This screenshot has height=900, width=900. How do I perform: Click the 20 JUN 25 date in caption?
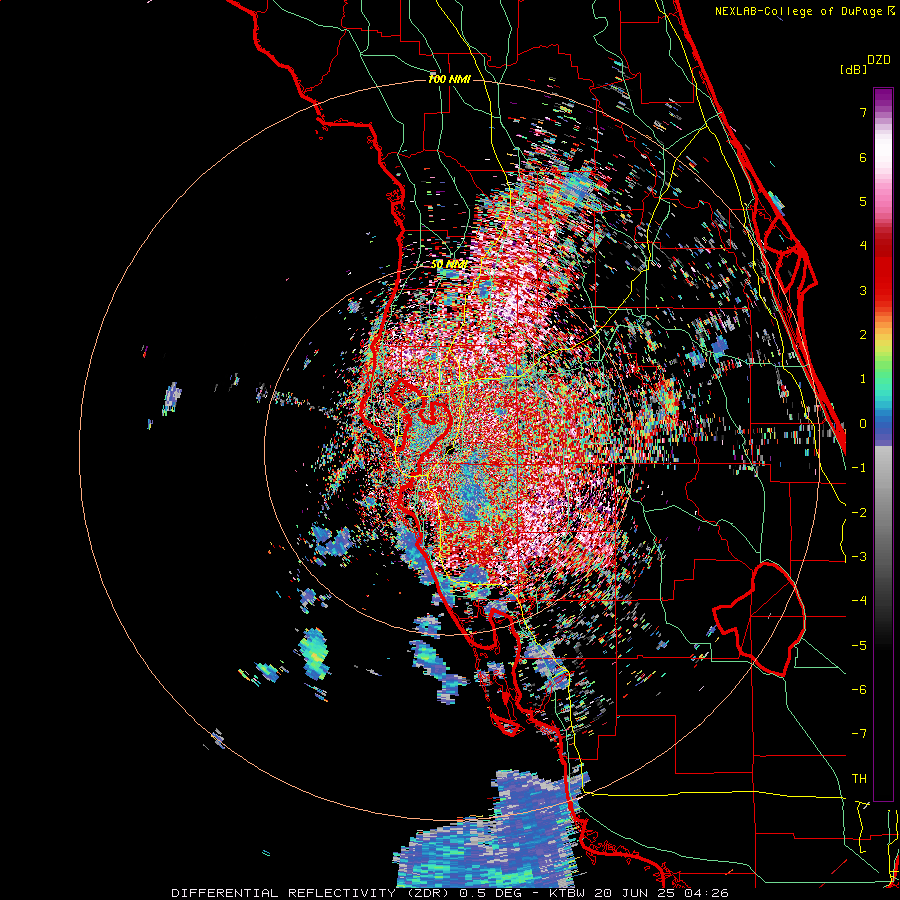click(x=634, y=893)
